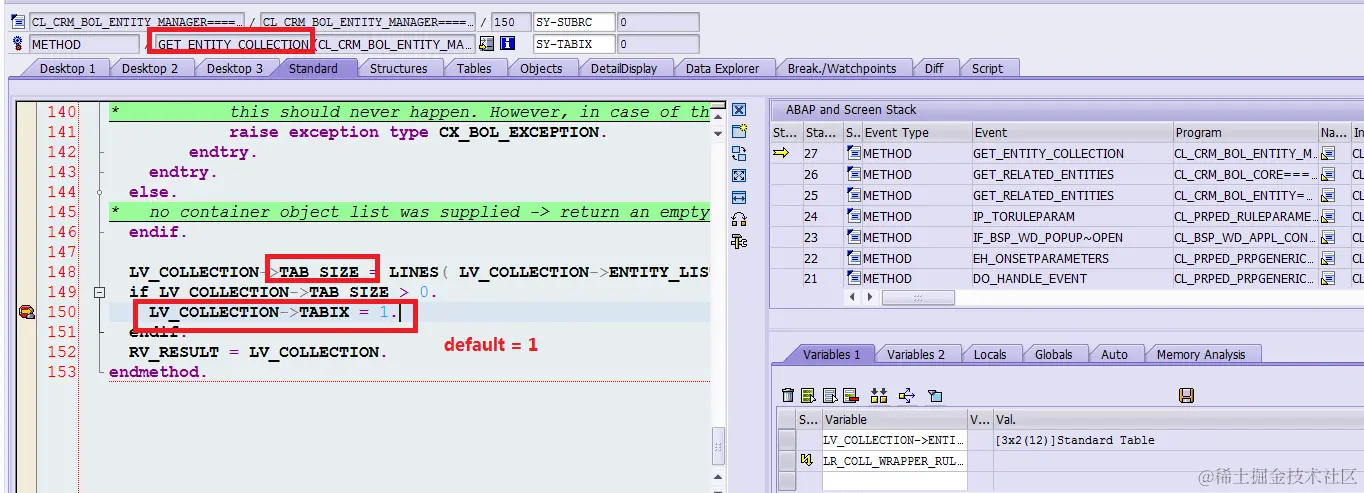
Task: Open the Diff tab
Action: click(x=933, y=68)
